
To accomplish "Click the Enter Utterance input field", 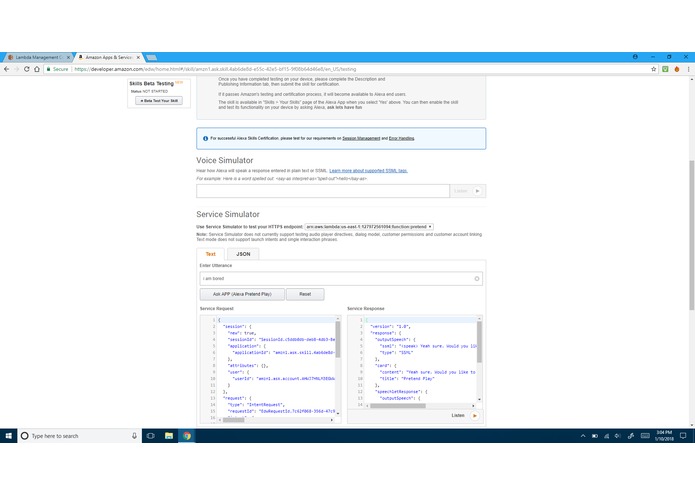I will [x=341, y=279].
